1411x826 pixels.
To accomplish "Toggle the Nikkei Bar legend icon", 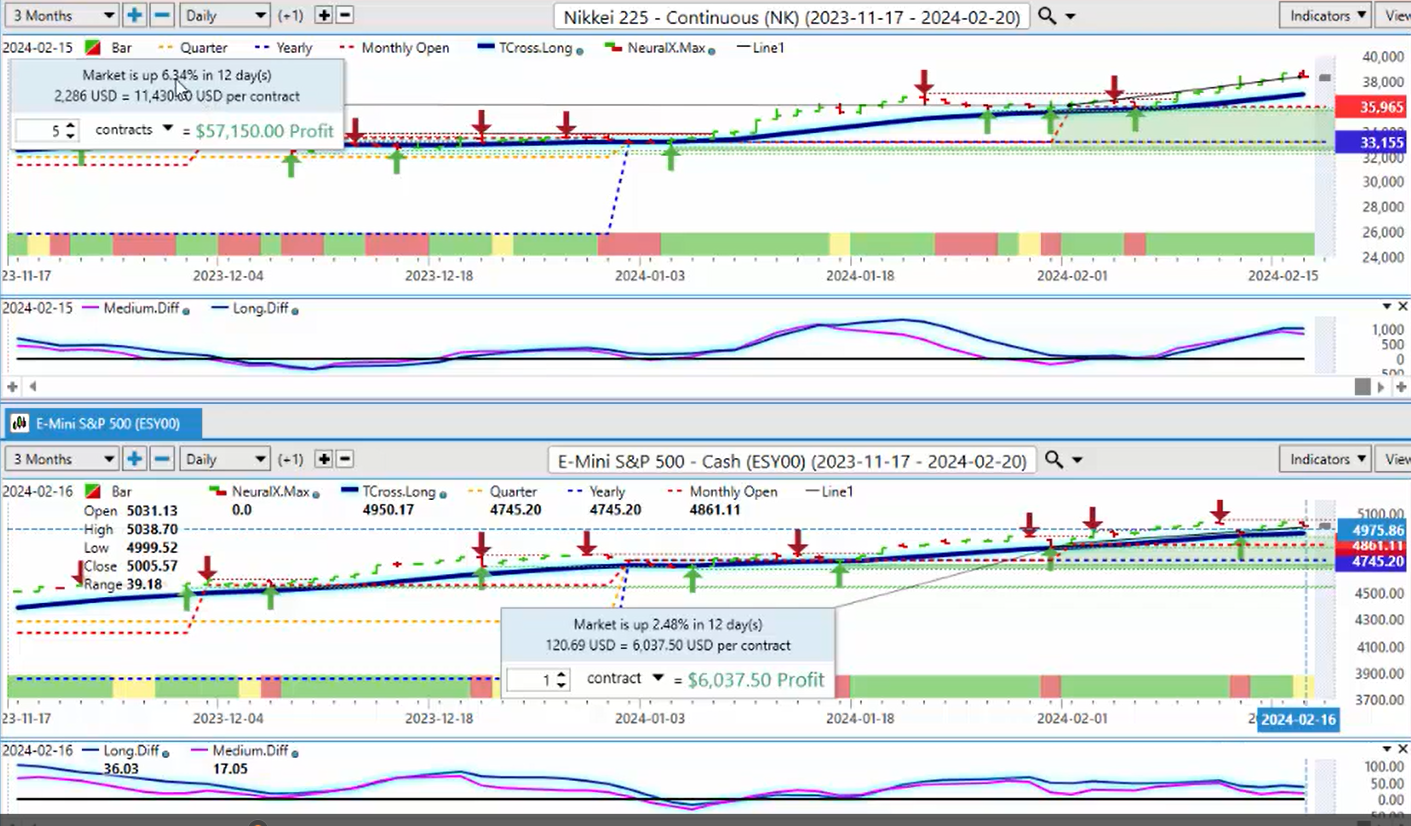I will click(x=95, y=48).
